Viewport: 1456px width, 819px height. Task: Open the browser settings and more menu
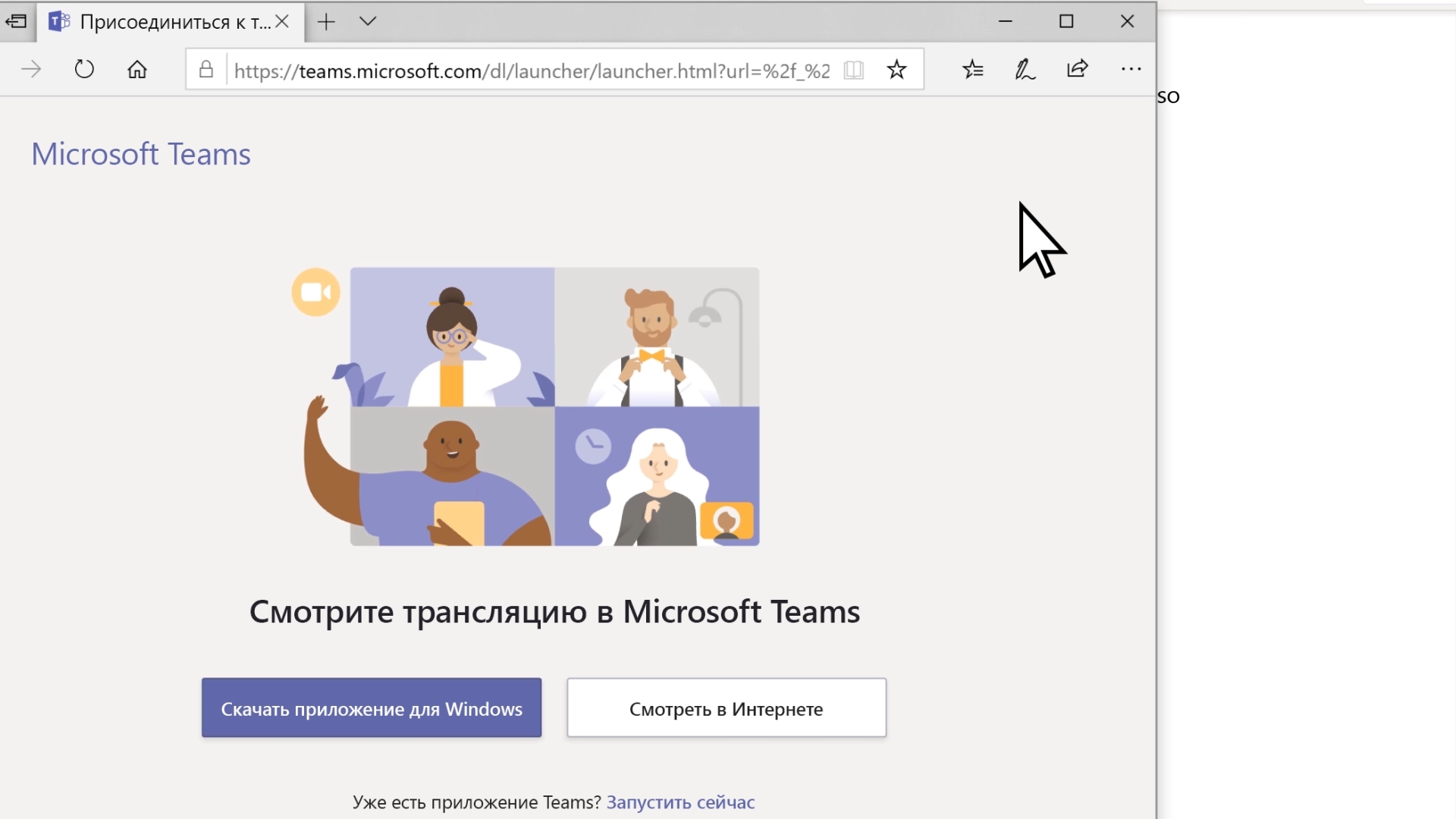(x=1131, y=69)
